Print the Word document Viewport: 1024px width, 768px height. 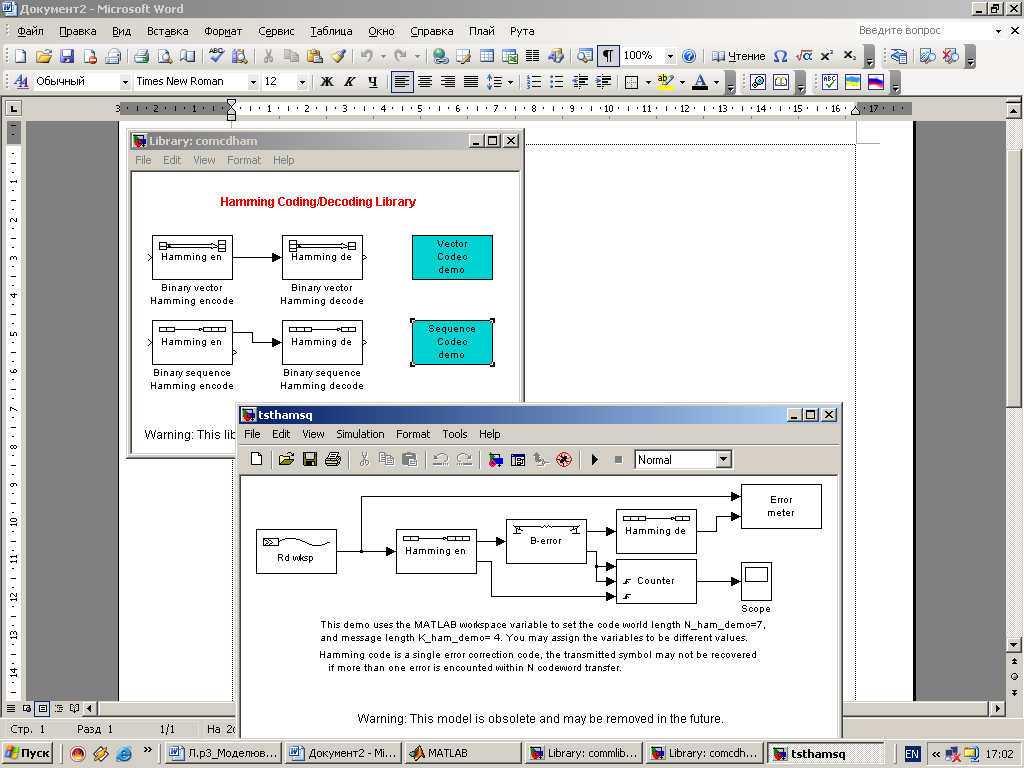tap(141, 56)
